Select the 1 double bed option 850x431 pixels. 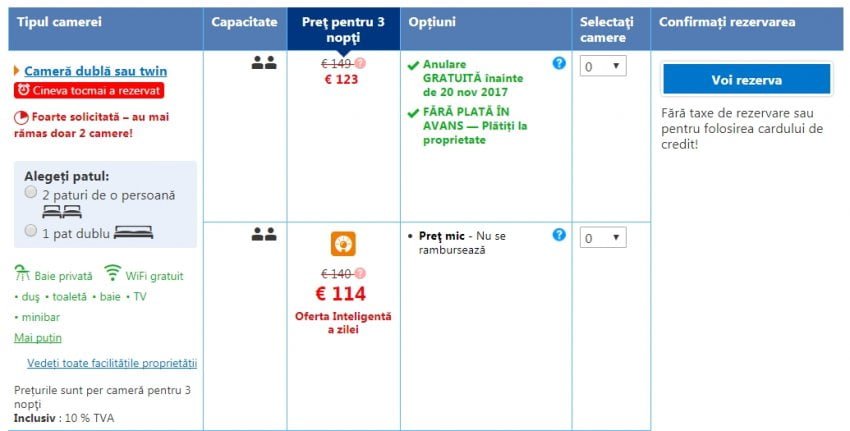pos(31,230)
